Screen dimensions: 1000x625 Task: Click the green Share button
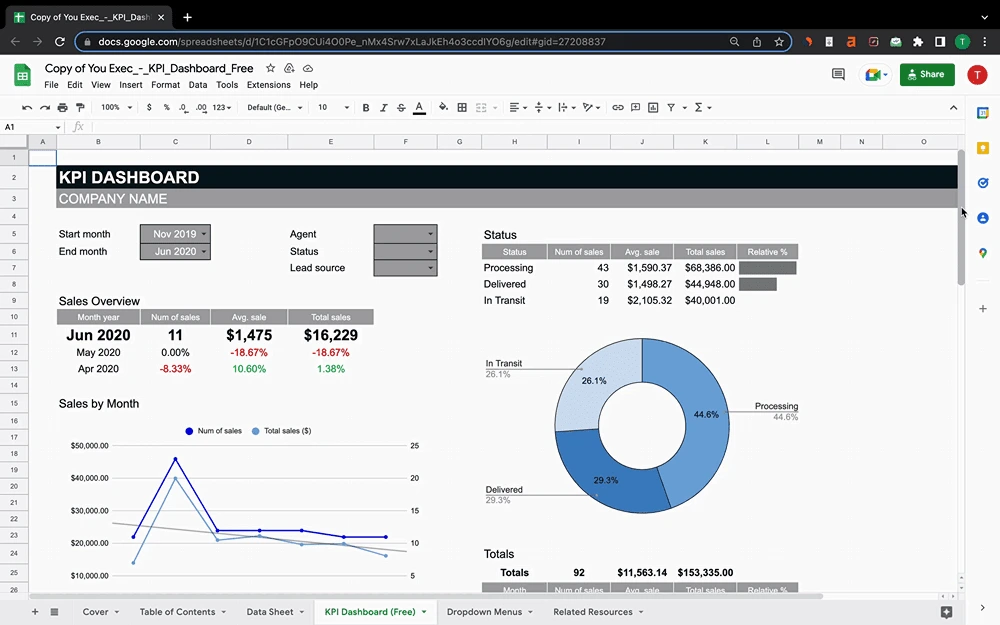(927, 74)
